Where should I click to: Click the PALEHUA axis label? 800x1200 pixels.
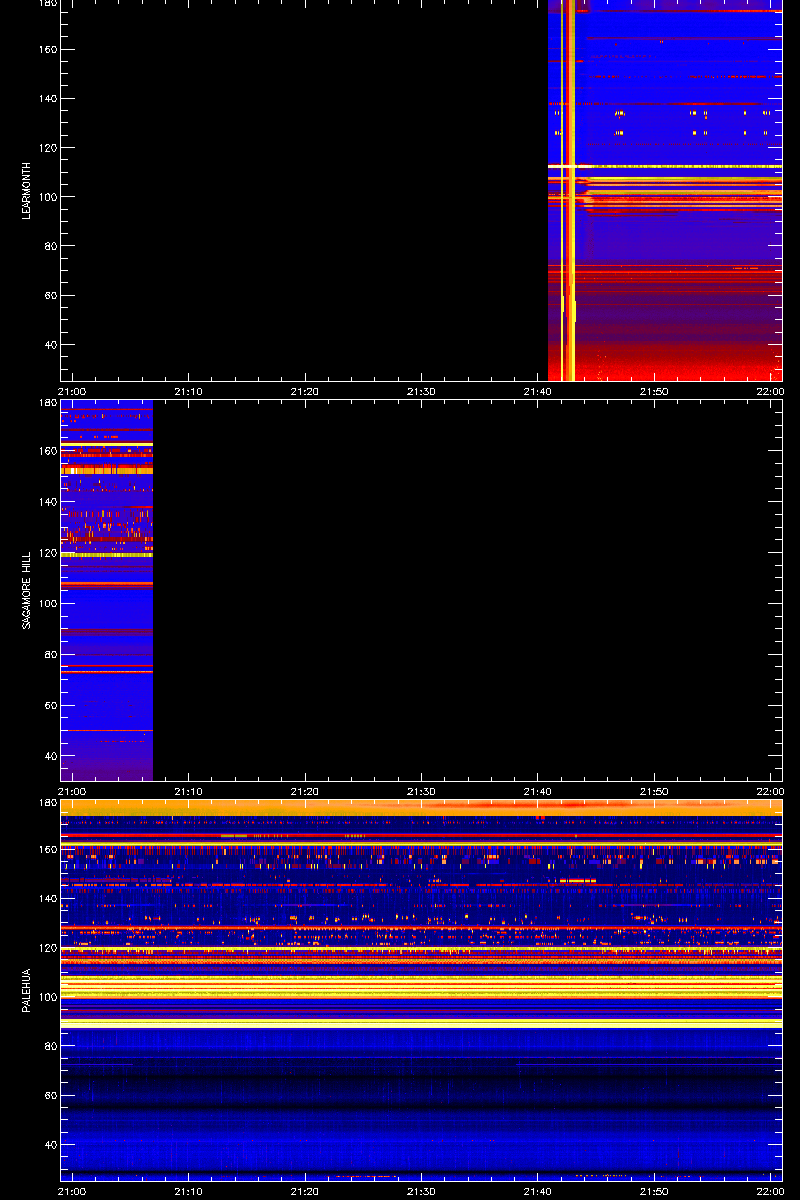(27, 991)
